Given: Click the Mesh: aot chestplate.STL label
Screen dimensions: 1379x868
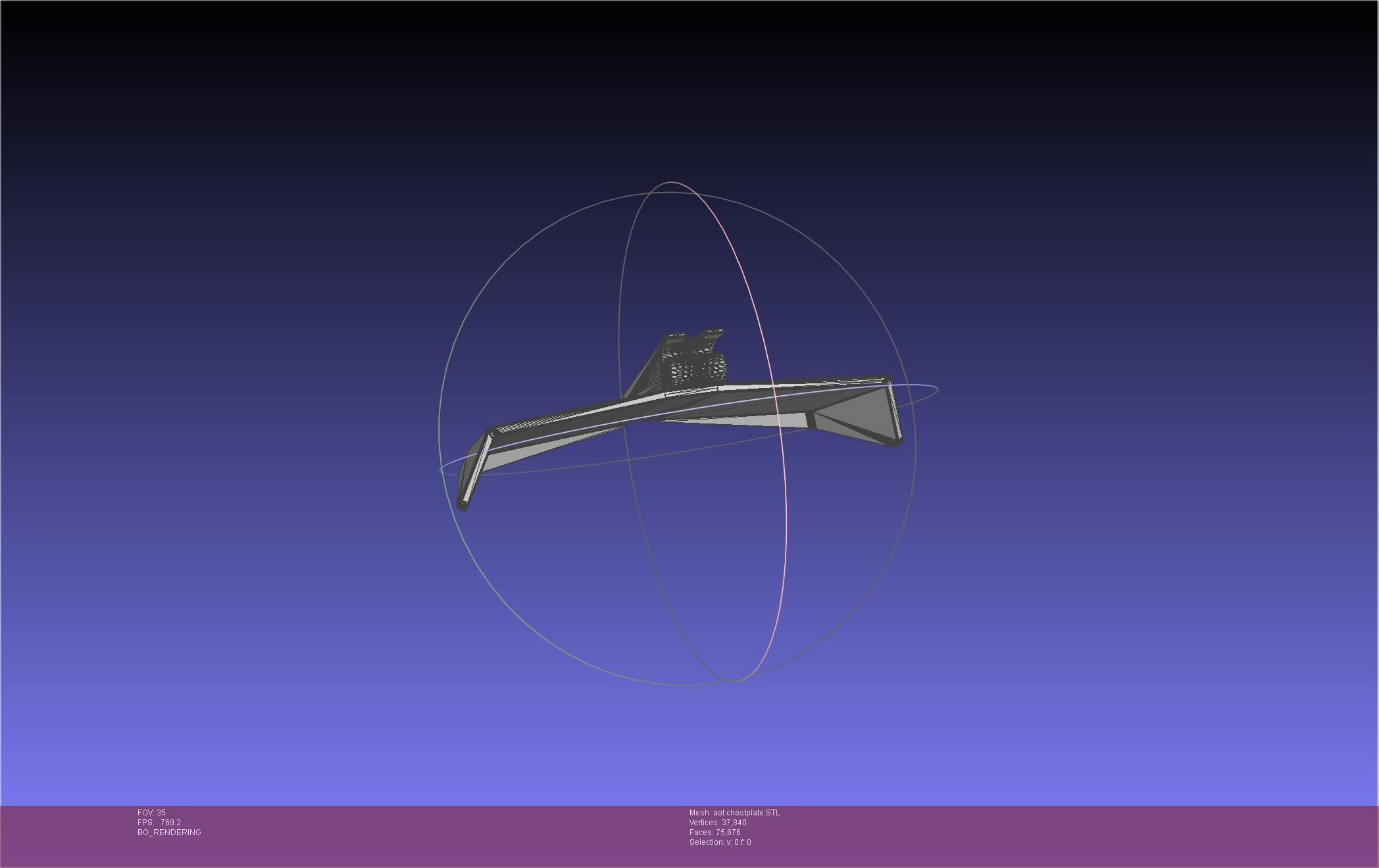Looking at the screenshot, I should [735, 813].
